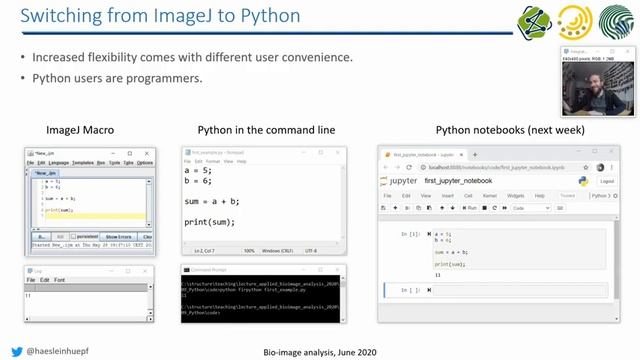640x360 pixels.
Task: Interrupt the kernel with the stop icon
Action: point(484,208)
